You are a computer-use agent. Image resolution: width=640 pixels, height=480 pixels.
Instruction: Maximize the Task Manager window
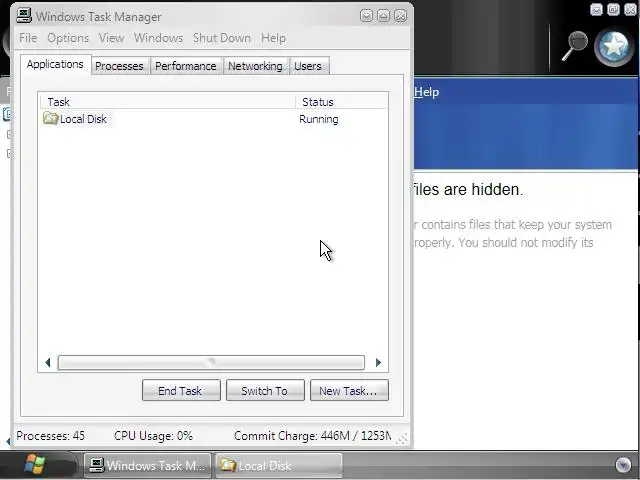(383, 16)
